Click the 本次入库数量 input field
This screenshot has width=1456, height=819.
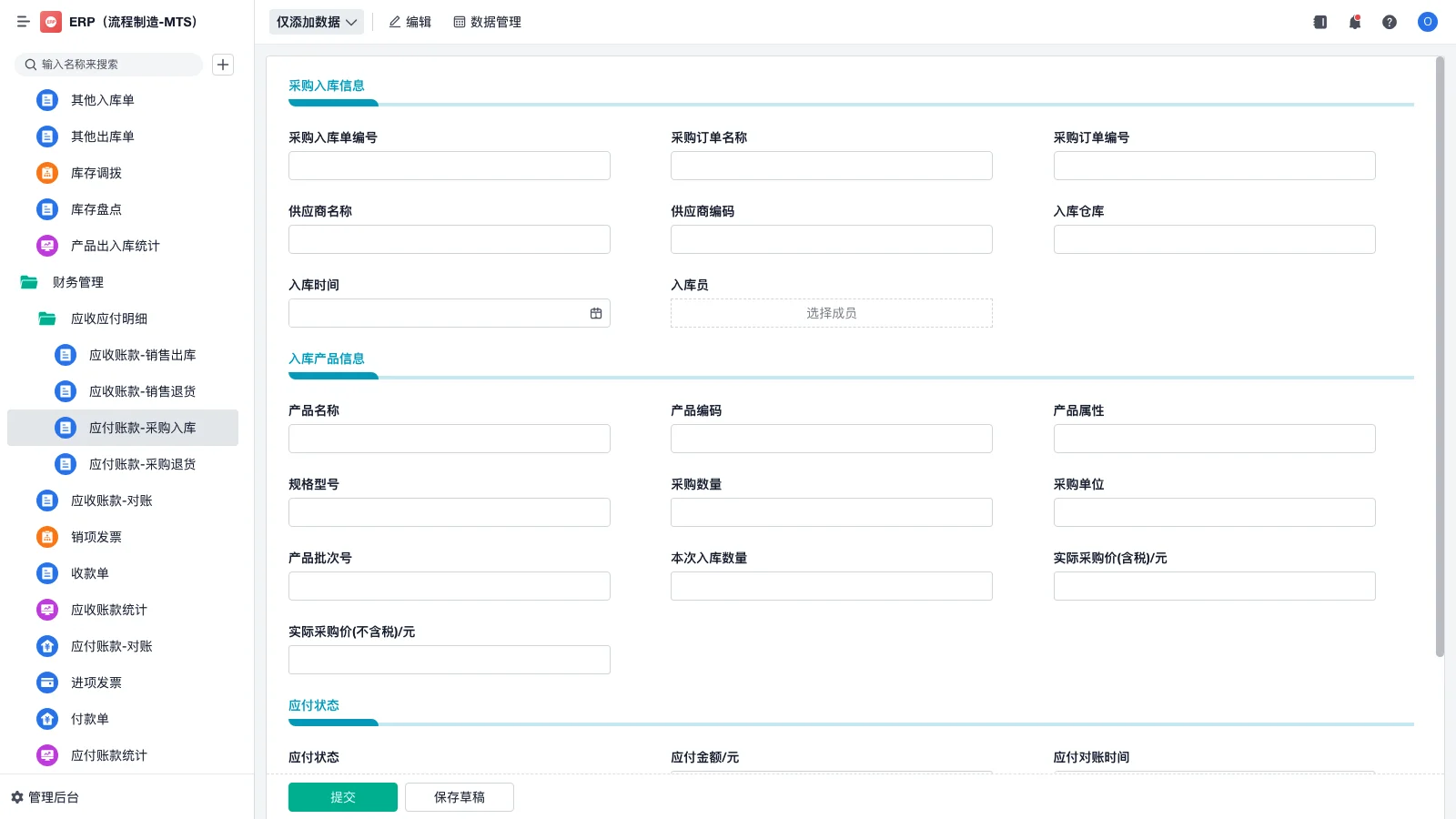tap(832, 586)
